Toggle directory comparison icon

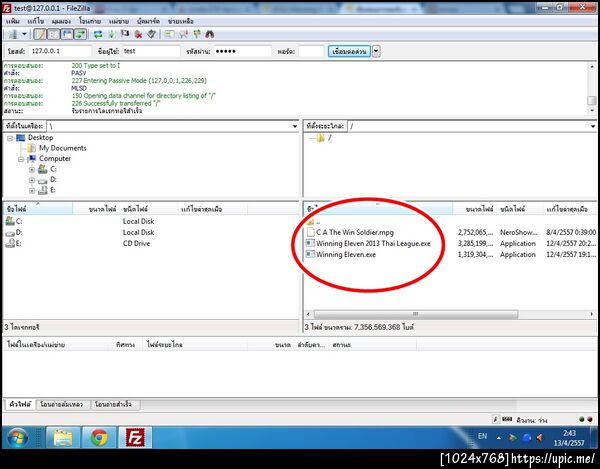tap(183, 34)
